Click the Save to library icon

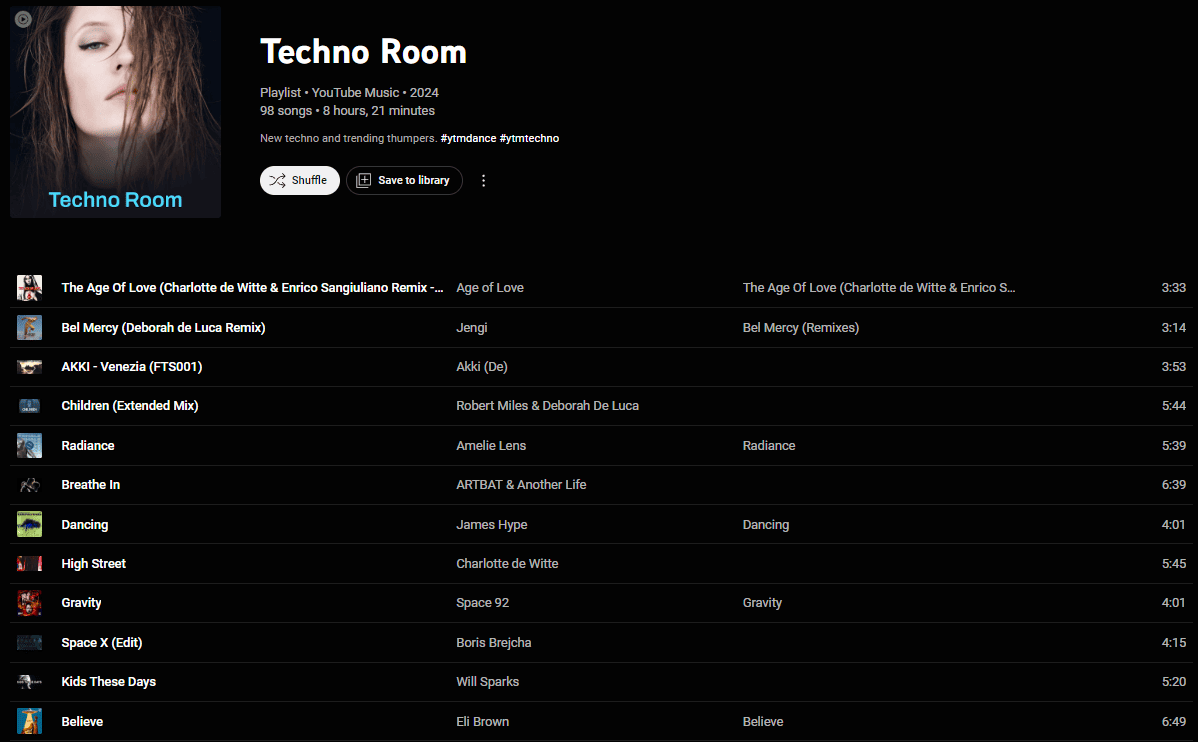pyautogui.click(x=363, y=180)
